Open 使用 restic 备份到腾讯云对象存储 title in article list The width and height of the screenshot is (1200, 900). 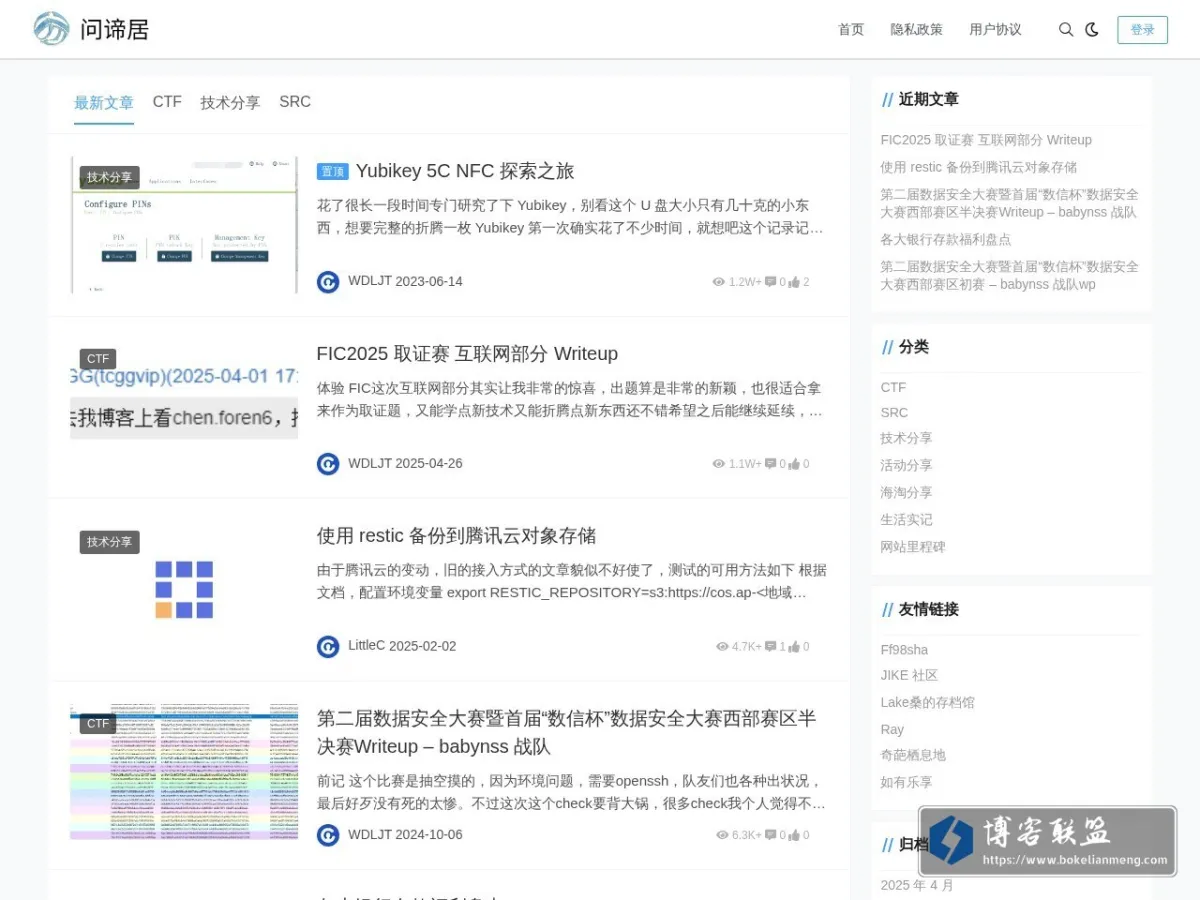pyautogui.click(x=456, y=536)
